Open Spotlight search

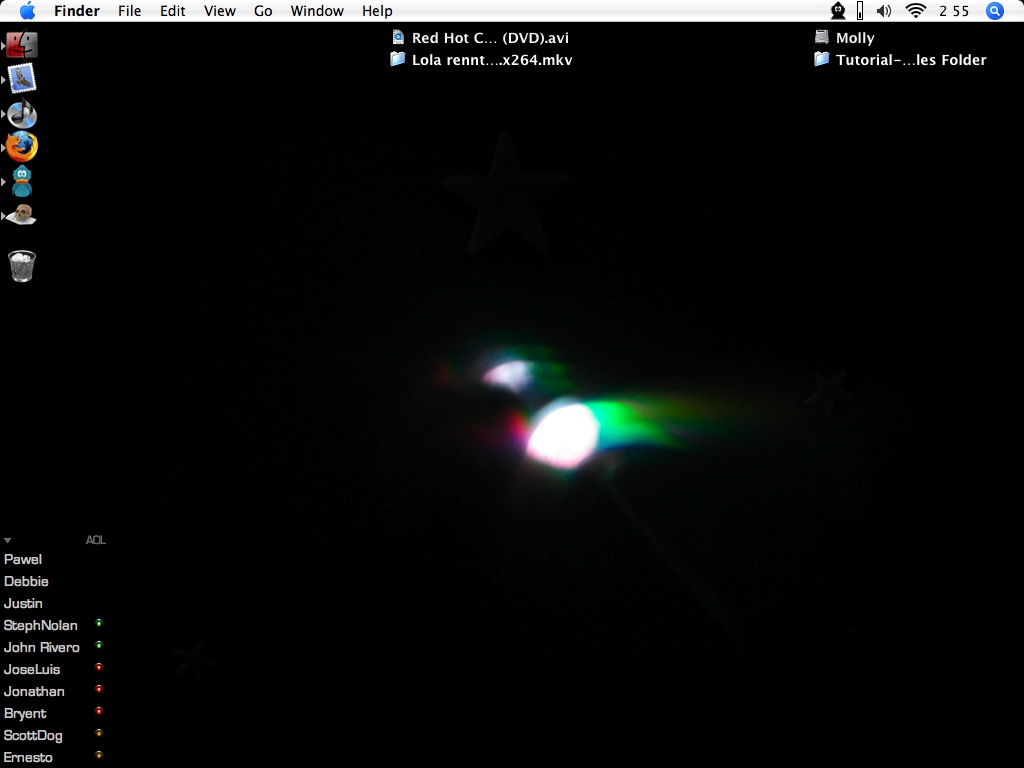pos(995,10)
